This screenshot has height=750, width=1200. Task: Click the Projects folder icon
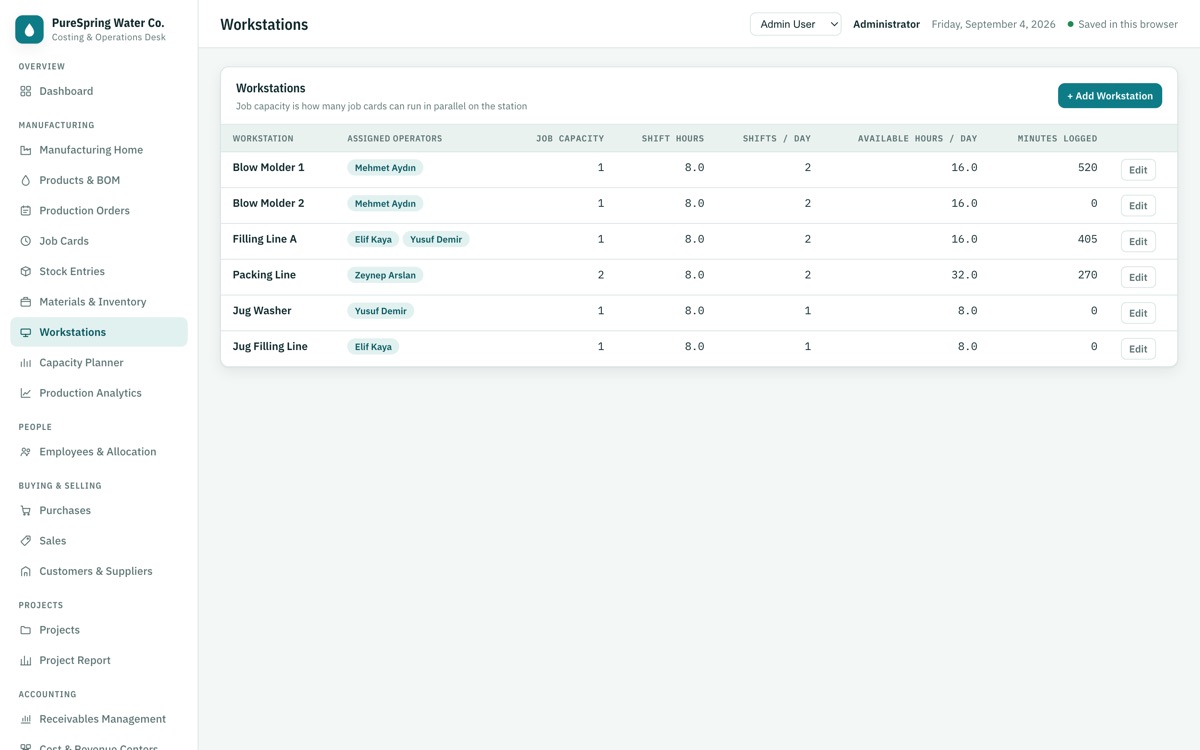(26, 630)
